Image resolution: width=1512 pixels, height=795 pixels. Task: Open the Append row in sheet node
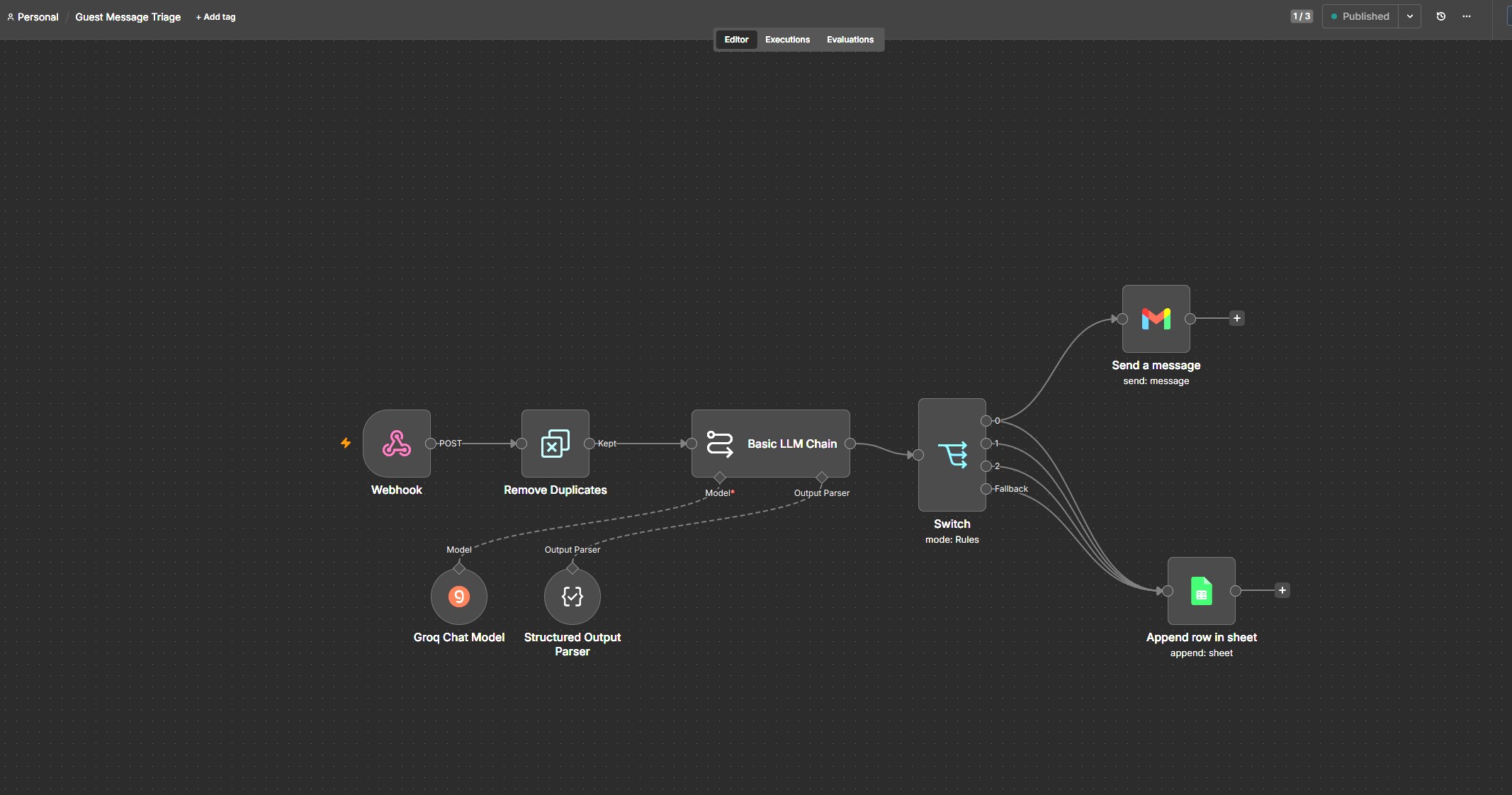point(1202,591)
